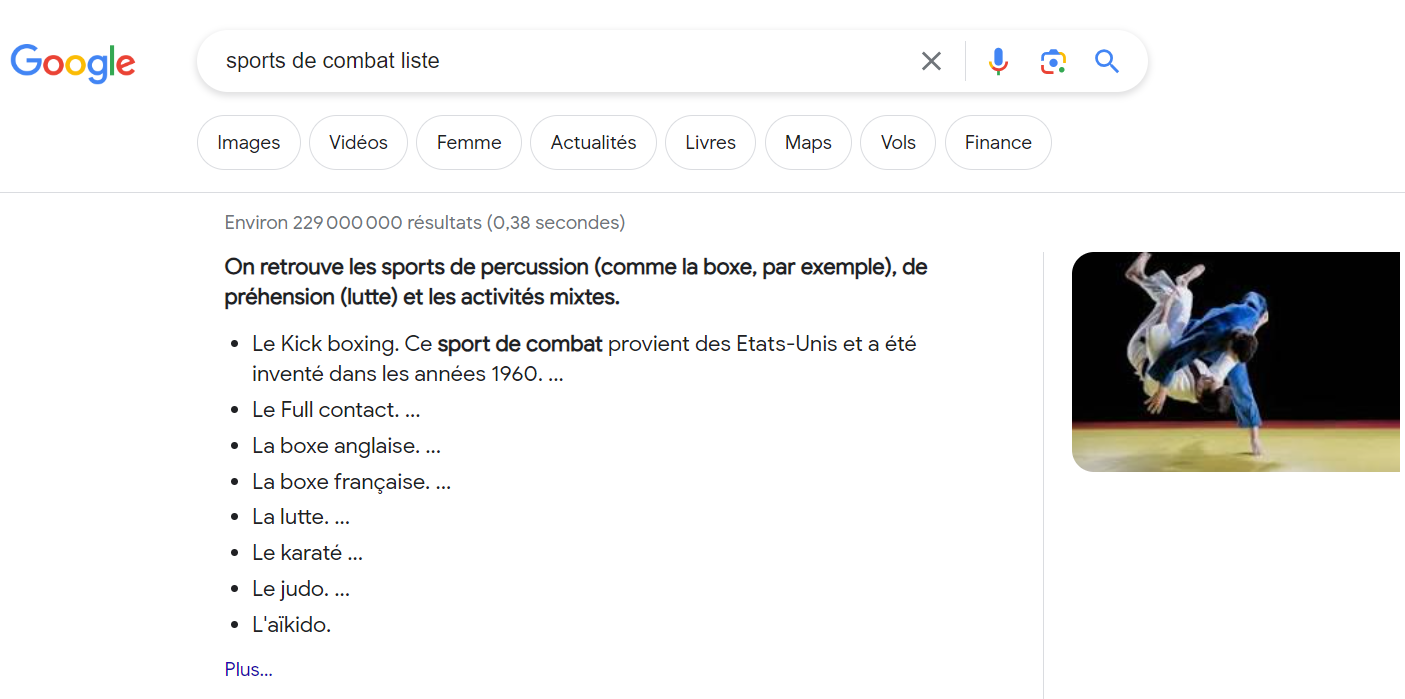The image size is (1405, 699).
Task: Open the Vols flights filter
Action: coord(897,142)
